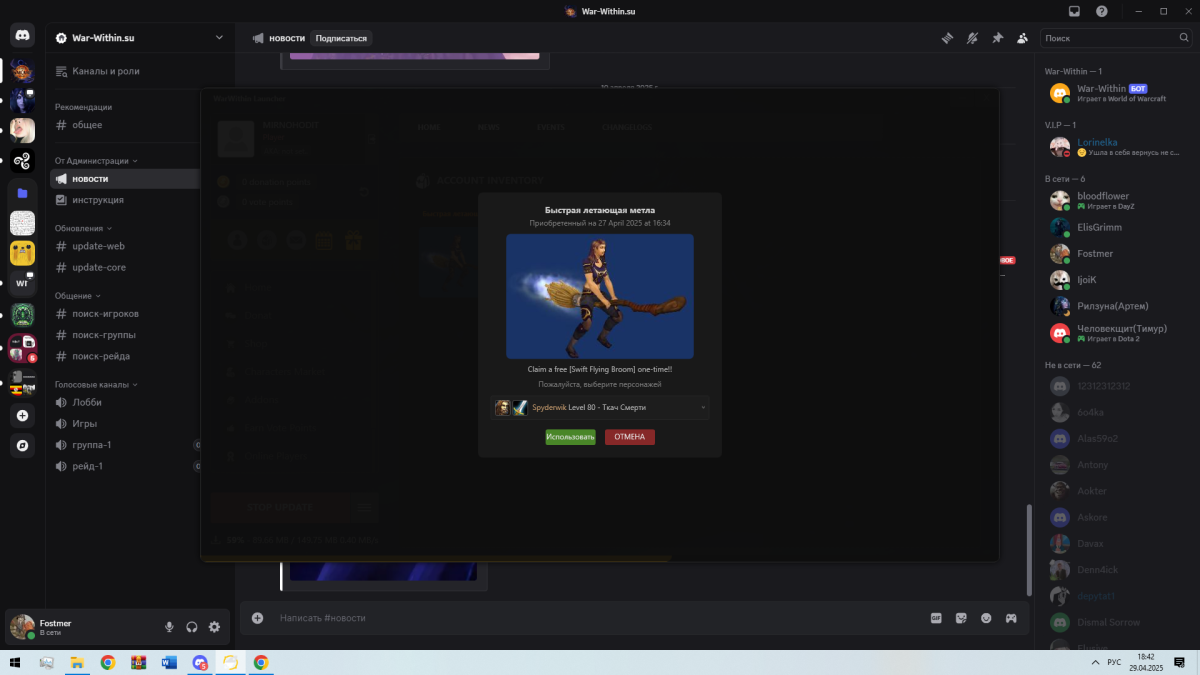
Task: Open emoji picker icon
Action: coord(986,618)
